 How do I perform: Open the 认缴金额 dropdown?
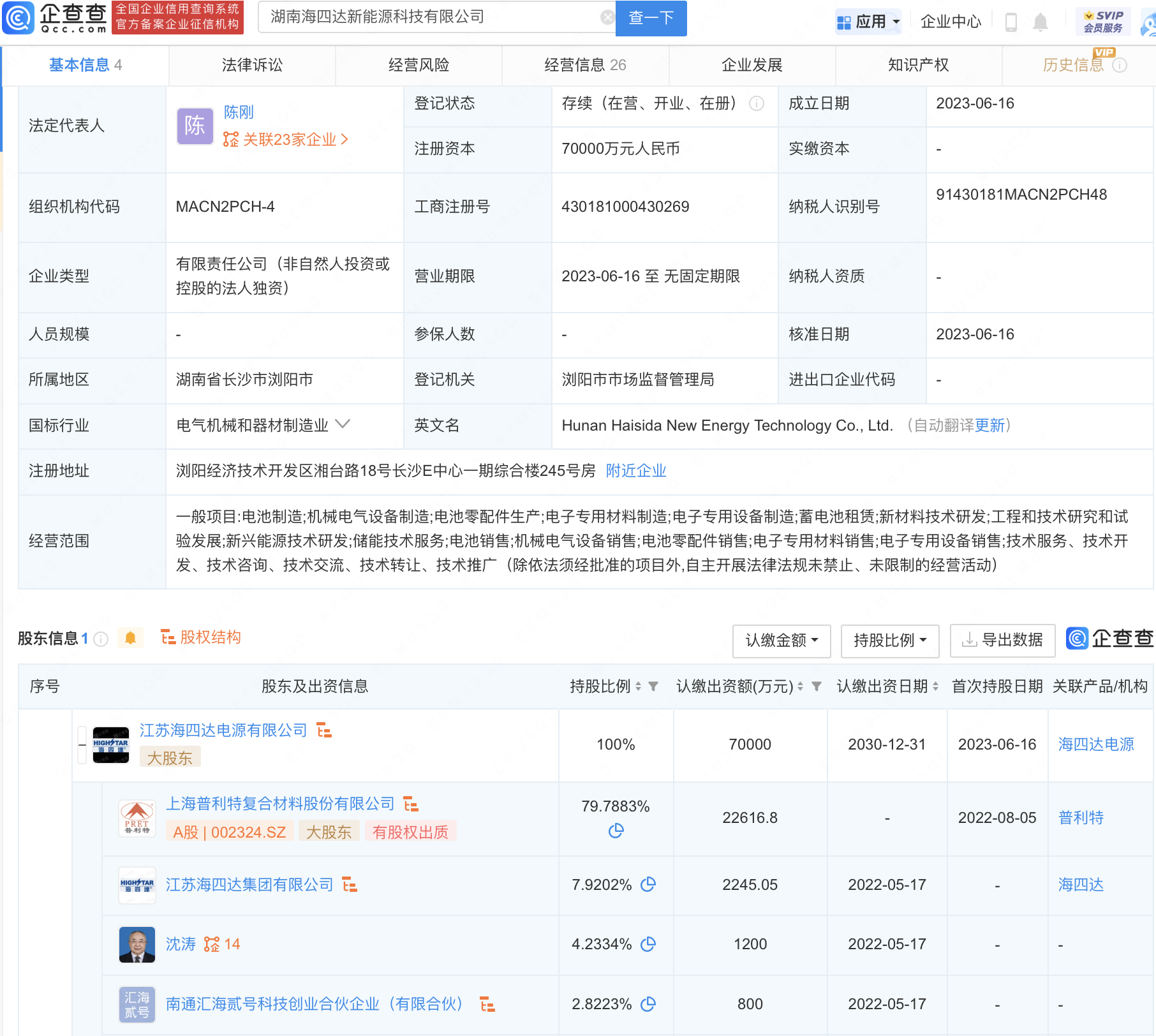(x=781, y=640)
